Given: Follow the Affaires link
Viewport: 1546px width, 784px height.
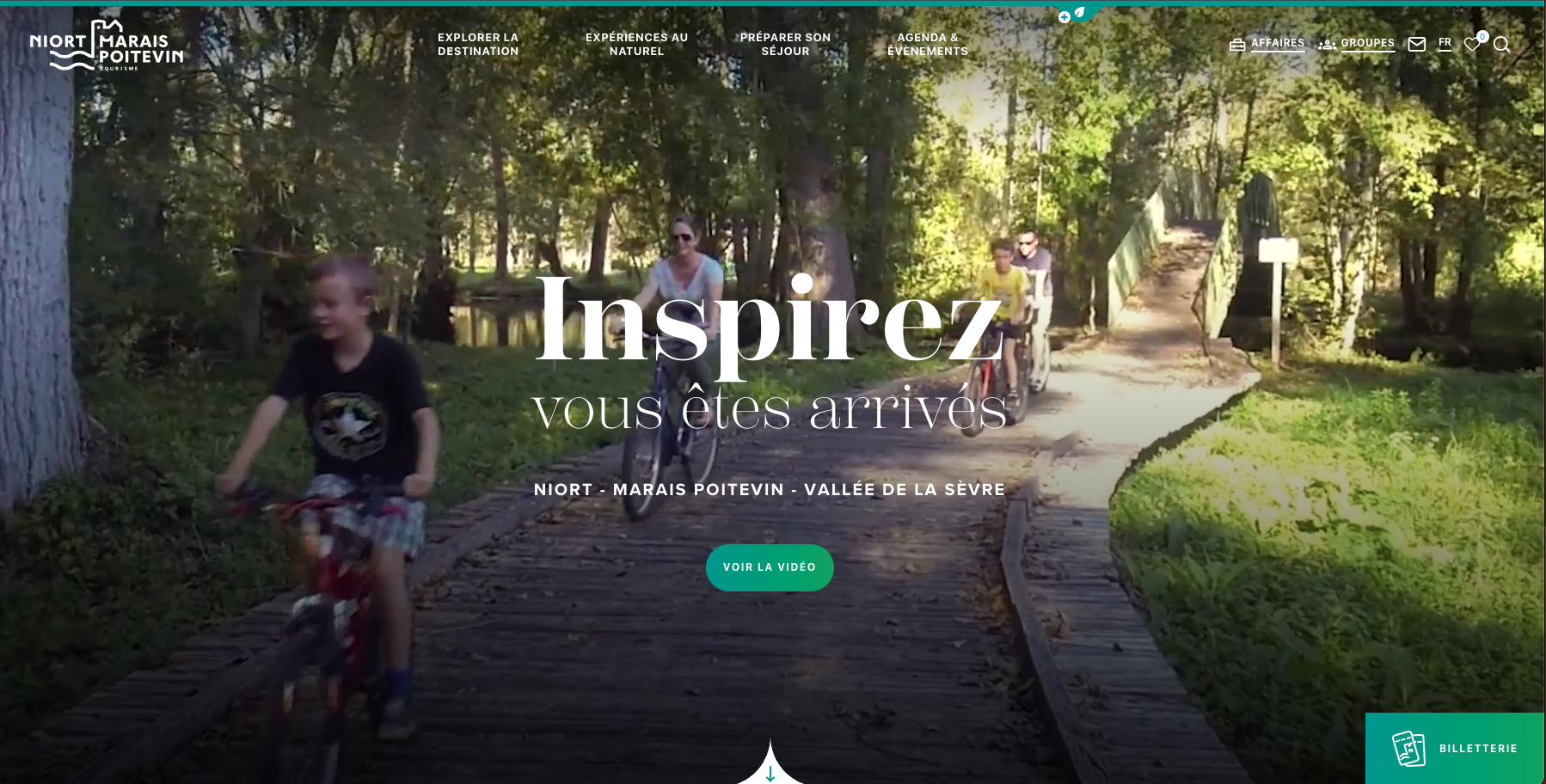Looking at the screenshot, I should [x=1278, y=43].
